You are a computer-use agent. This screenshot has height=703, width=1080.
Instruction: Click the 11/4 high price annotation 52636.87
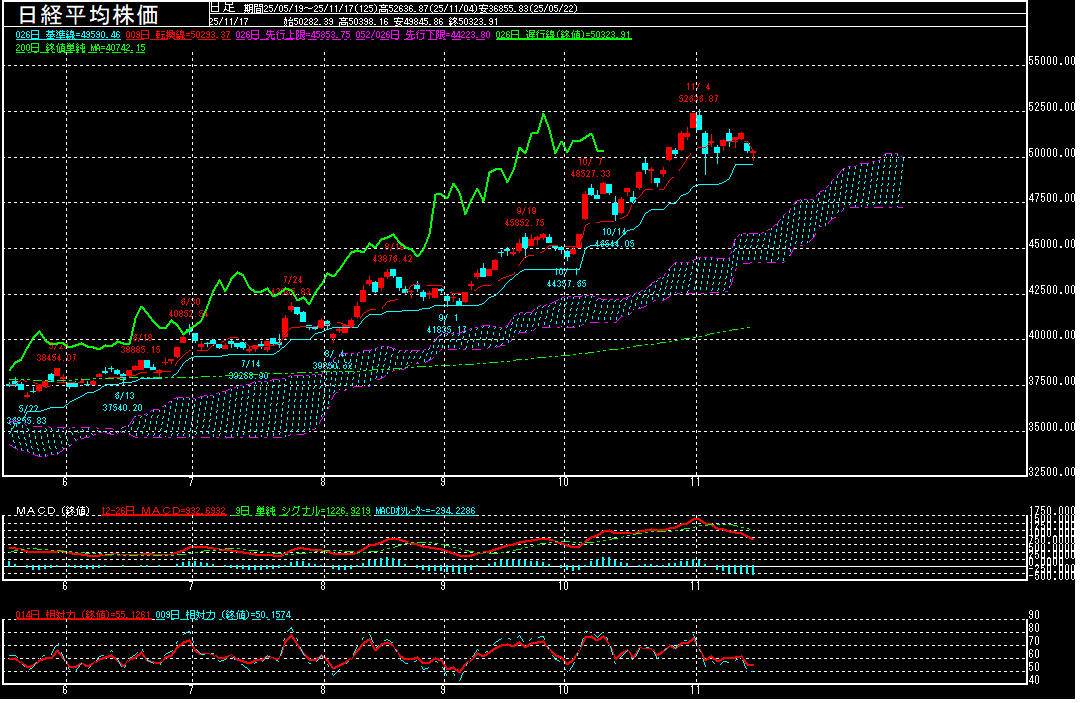coord(698,99)
